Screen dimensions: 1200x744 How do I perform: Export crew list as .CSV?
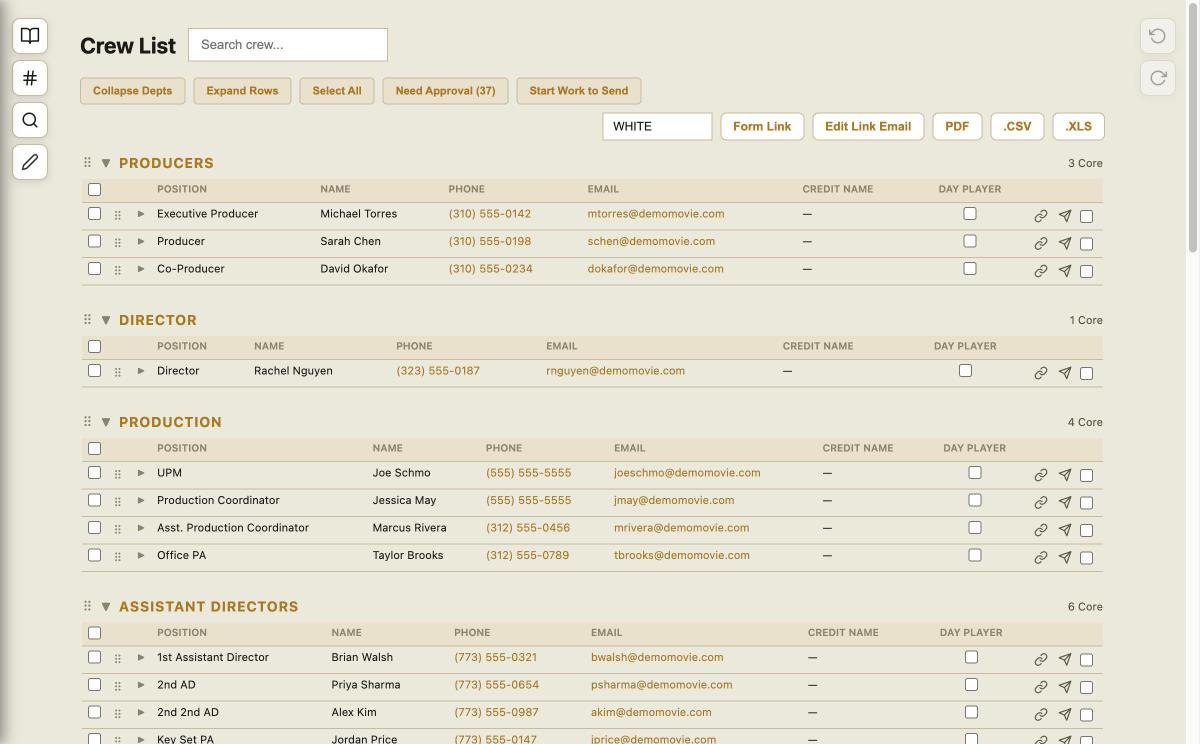pos(1017,127)
